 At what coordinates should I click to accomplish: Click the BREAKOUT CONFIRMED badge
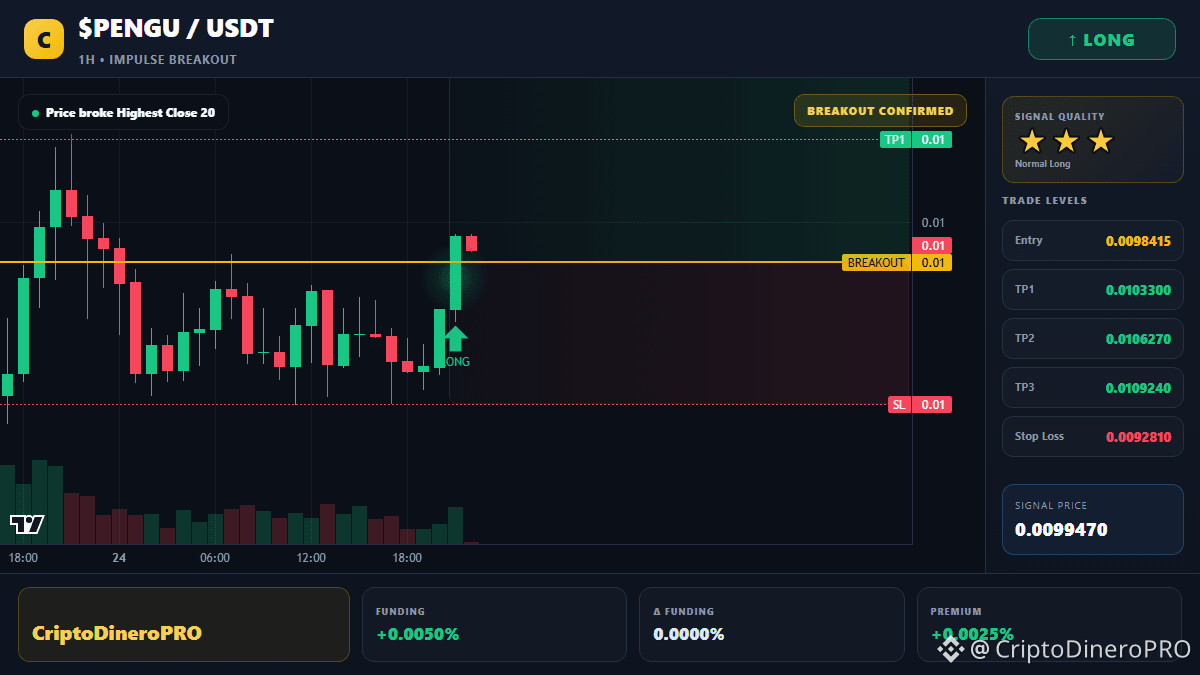point(880,111)
